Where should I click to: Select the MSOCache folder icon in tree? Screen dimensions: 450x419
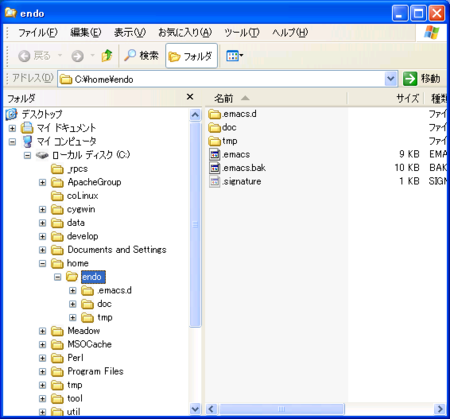pos(57,344)
